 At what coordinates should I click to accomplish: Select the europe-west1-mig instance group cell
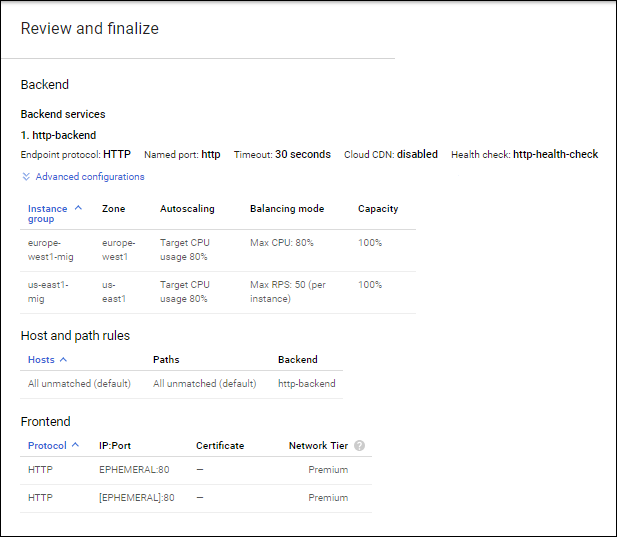50,250
